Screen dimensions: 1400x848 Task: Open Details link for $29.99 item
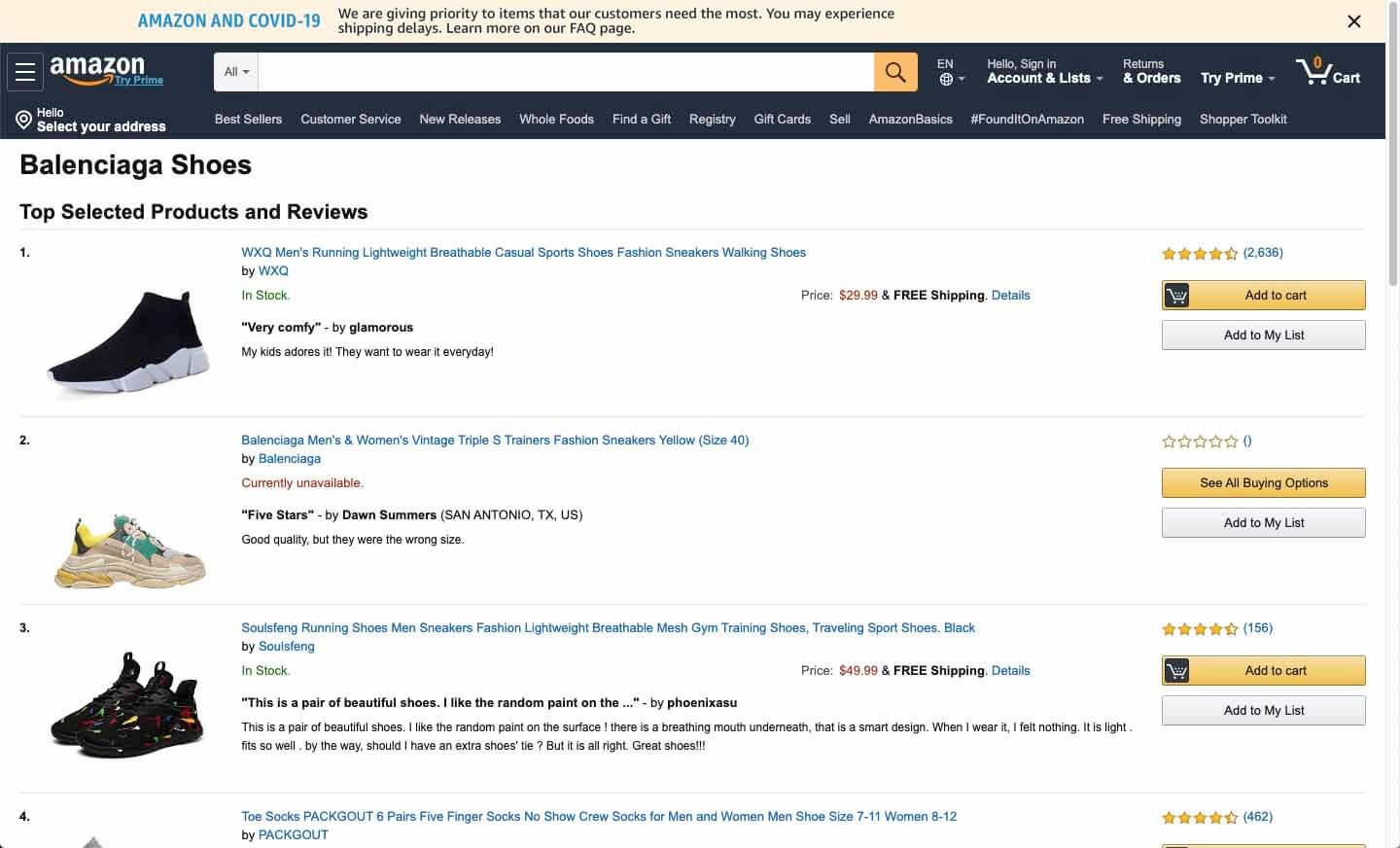tap(1011, 295)
